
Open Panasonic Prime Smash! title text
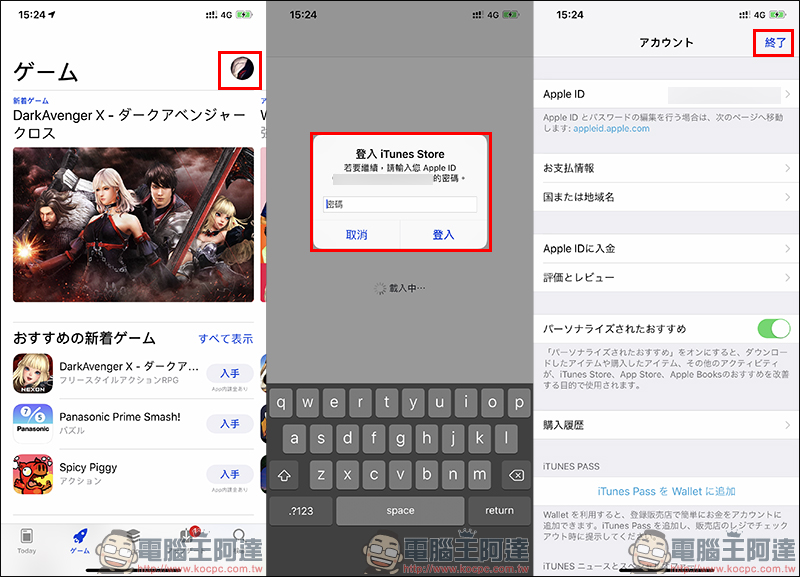pyautogui.click(x=120, y=417)
